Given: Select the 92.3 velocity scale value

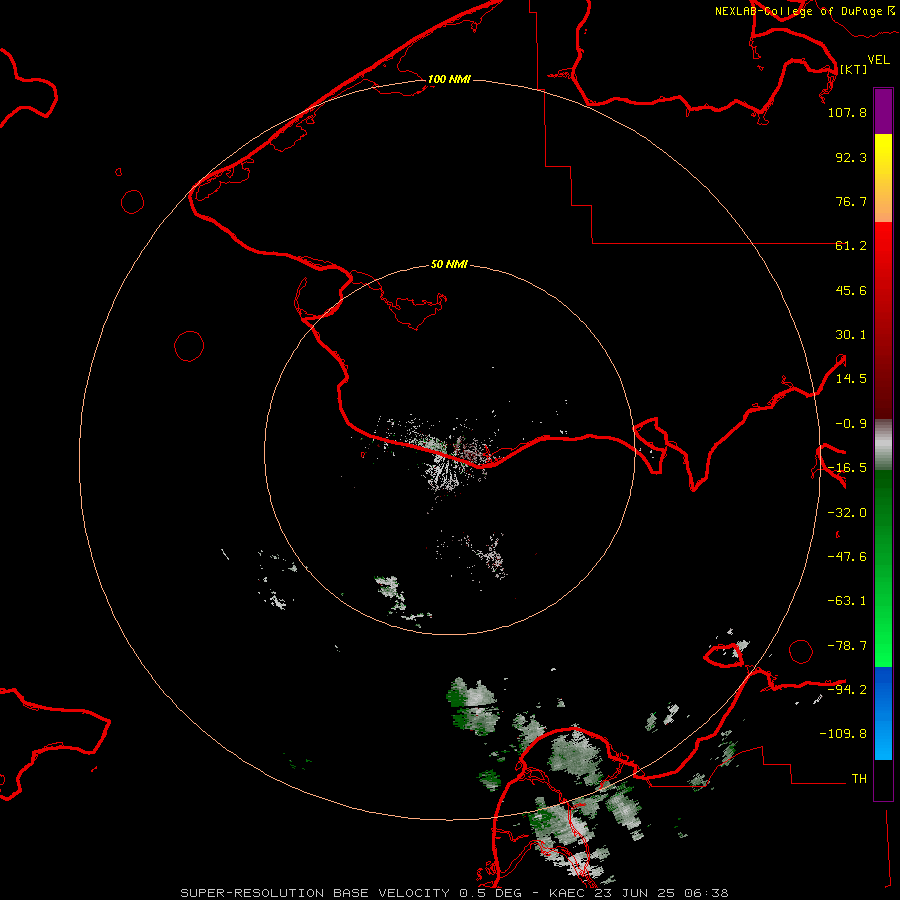Looking at the screenshot, I should tap(851, 157).
